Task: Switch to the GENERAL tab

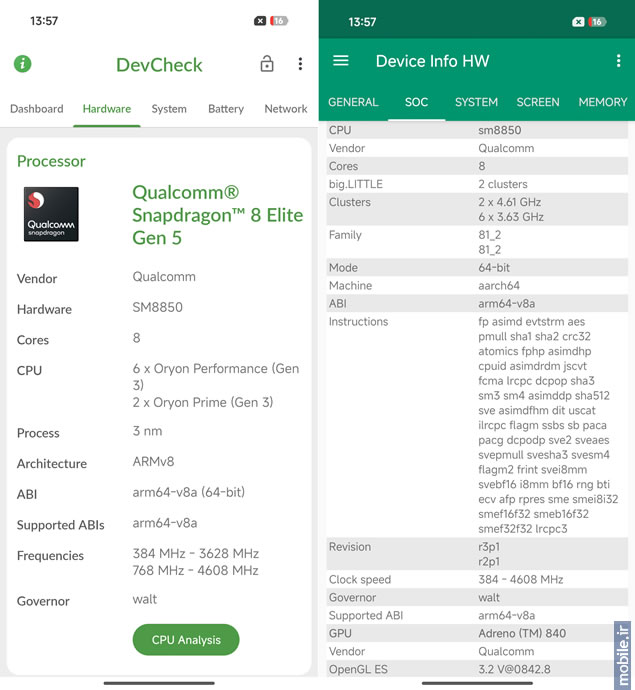Action: pos(353,102)
